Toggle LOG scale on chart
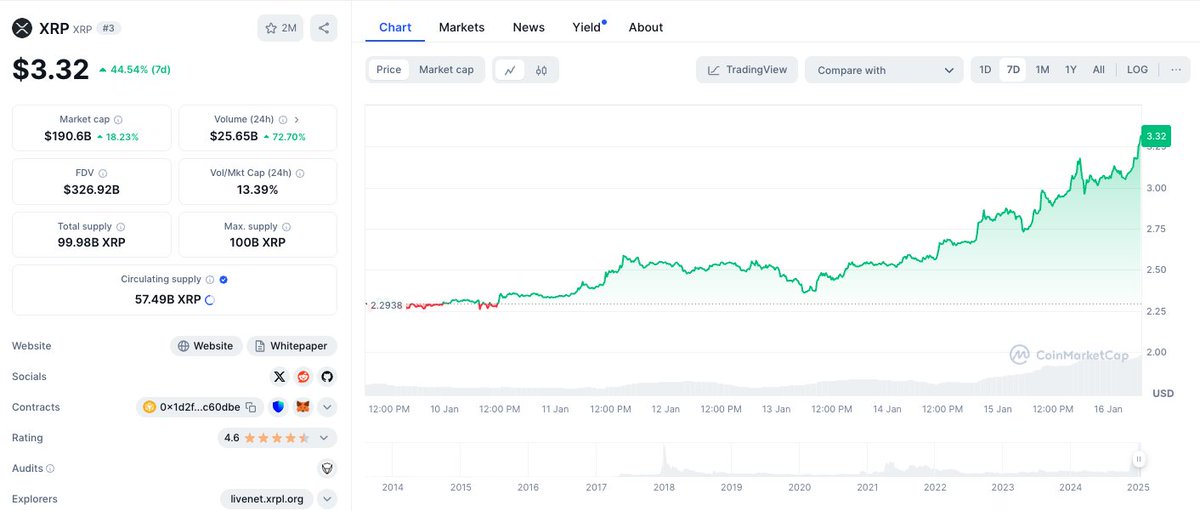1200x511 pixels. [1137, 70]
